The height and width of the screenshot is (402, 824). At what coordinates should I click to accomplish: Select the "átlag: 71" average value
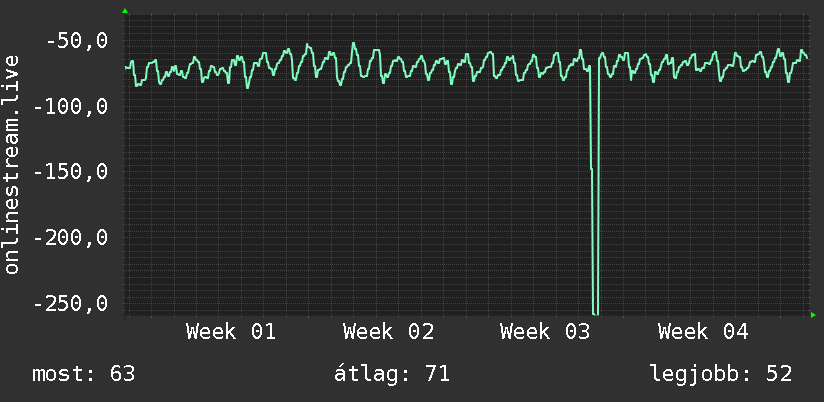pos(391,374)
